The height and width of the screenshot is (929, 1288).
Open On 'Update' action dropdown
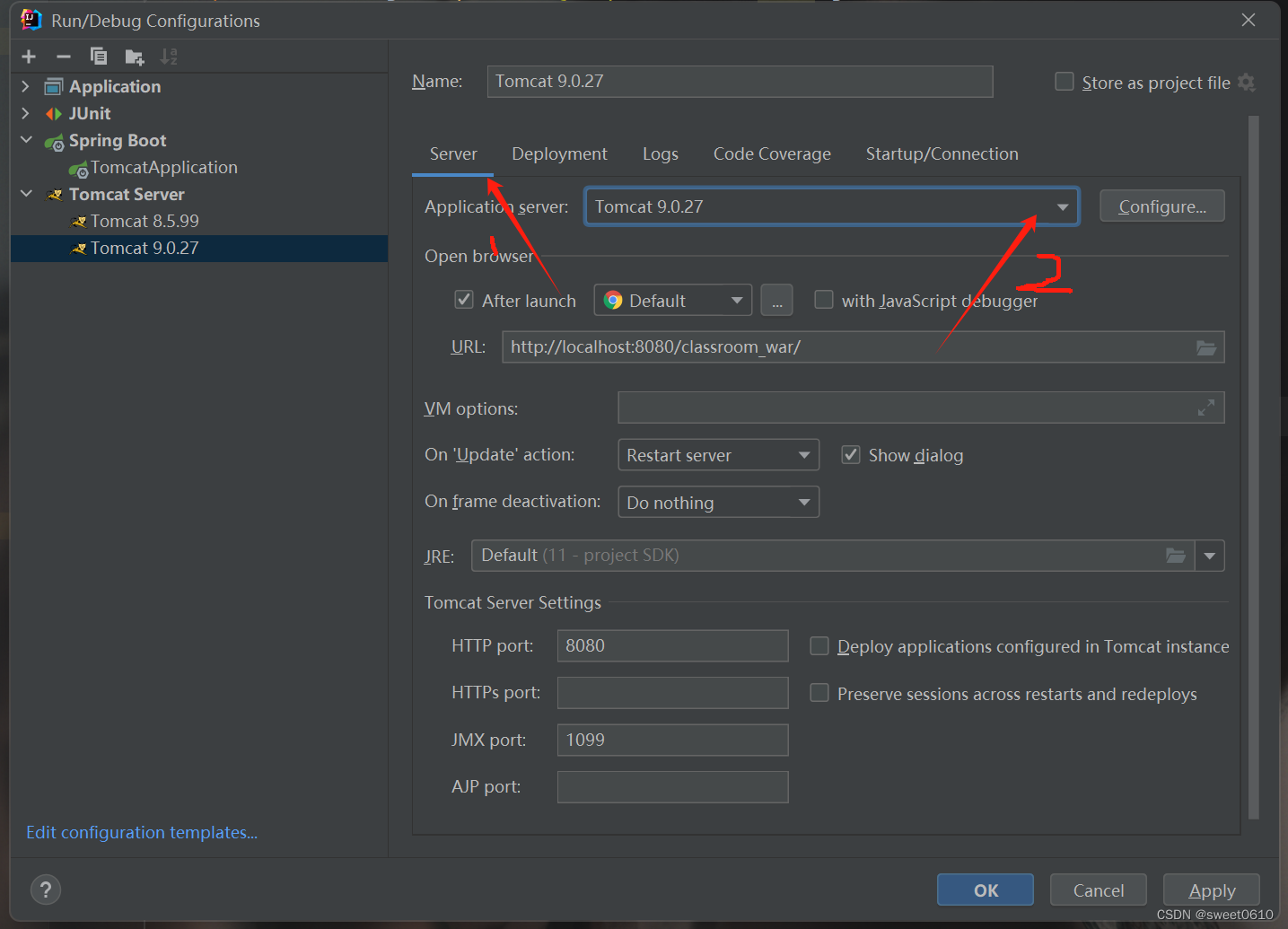[718, 455]
